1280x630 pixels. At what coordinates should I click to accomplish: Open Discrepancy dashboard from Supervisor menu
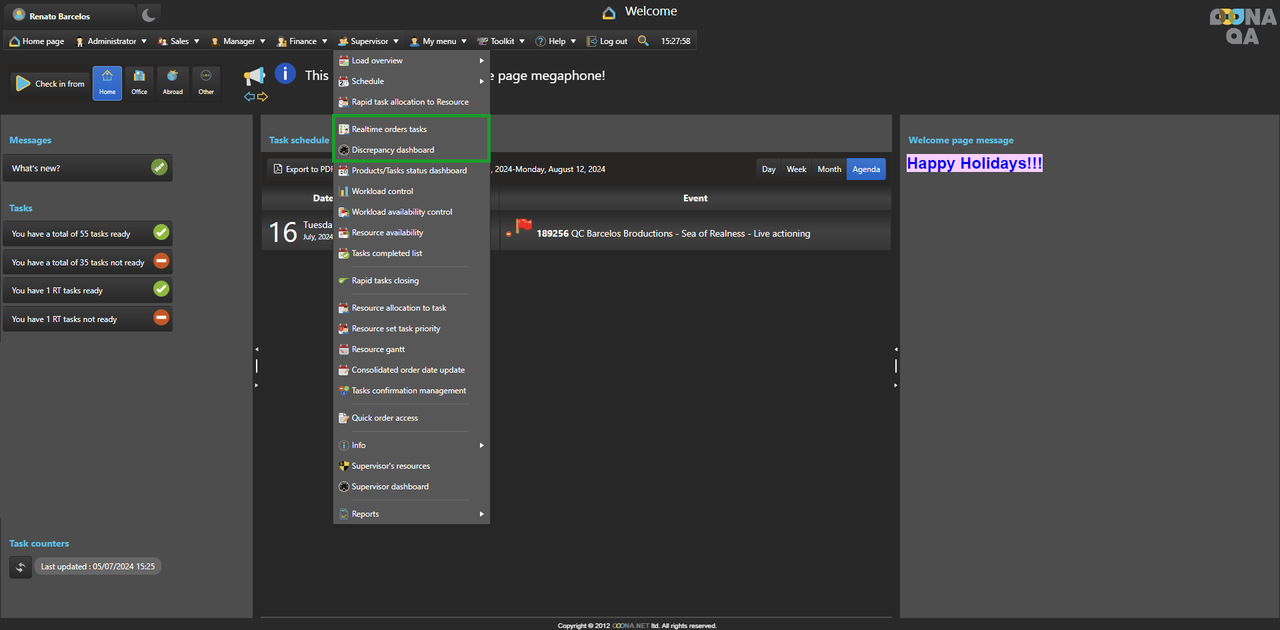pos(393,150)
